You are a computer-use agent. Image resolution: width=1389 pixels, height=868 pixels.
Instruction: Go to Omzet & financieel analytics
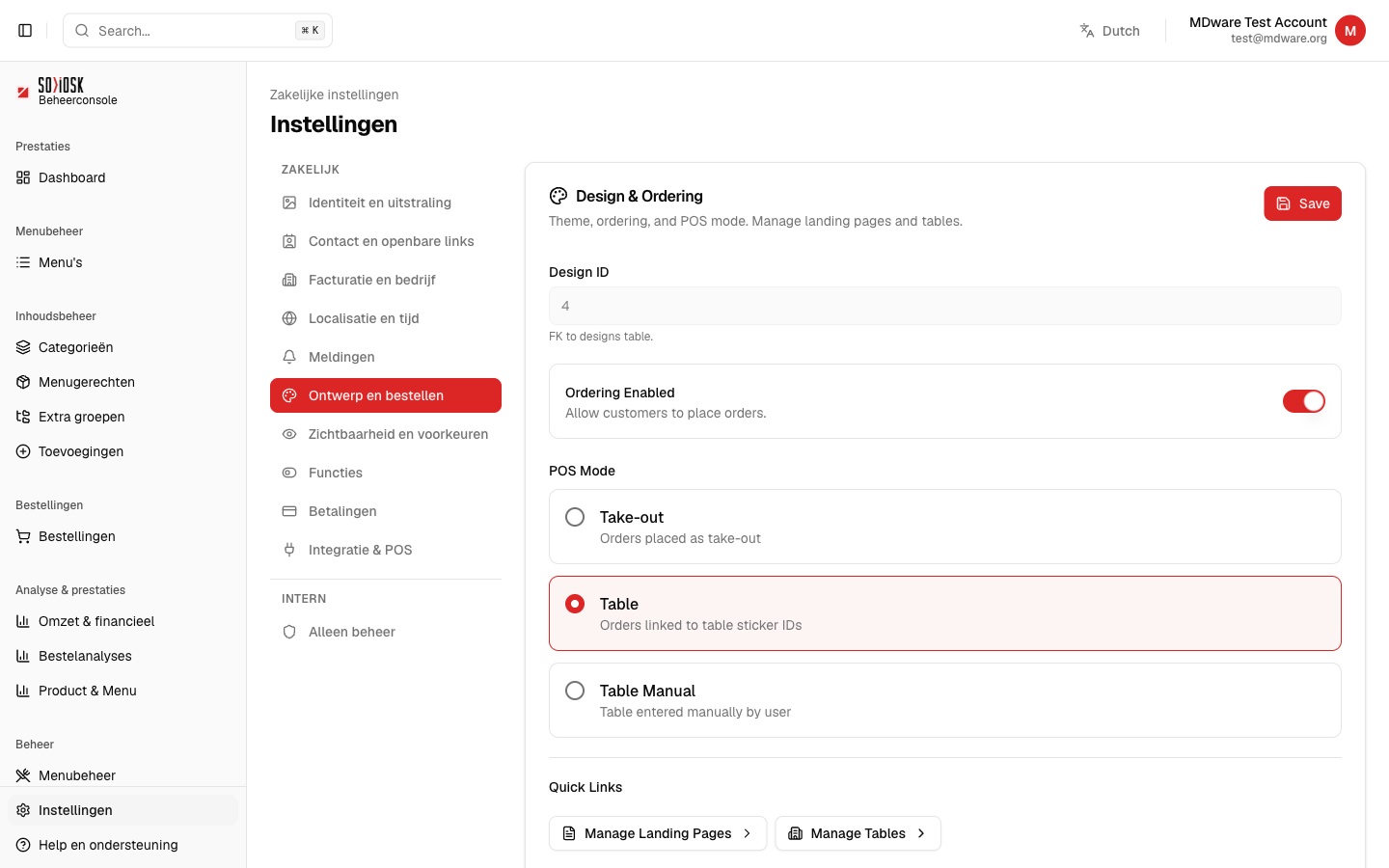pyautogui.click(x=123, y=621)
